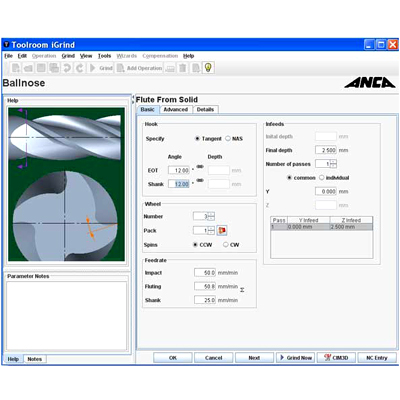
Task: Select pass 1 row in infeed table
Action: (x=322, y=227)
